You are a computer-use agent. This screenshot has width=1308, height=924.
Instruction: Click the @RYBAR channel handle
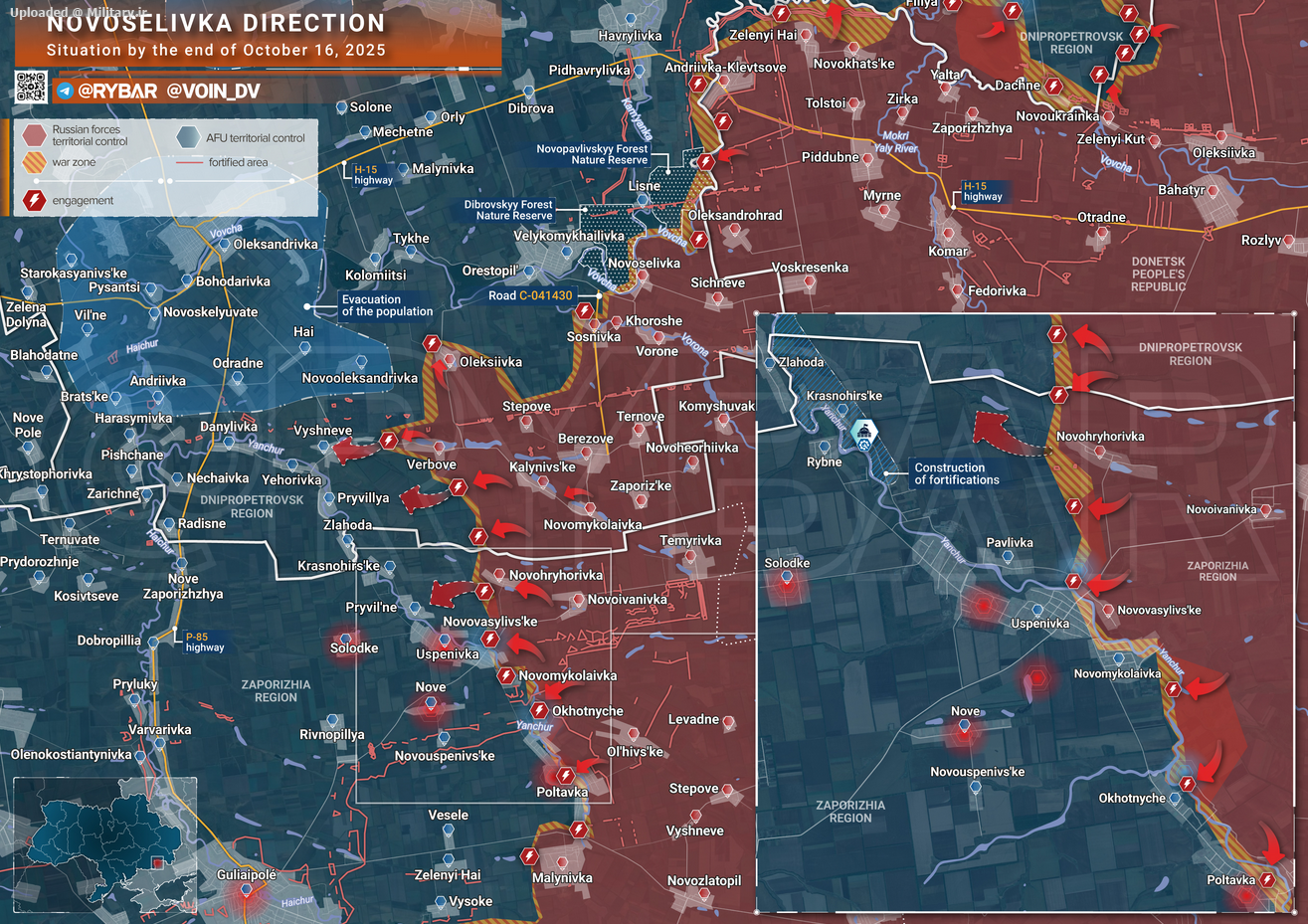117,92
